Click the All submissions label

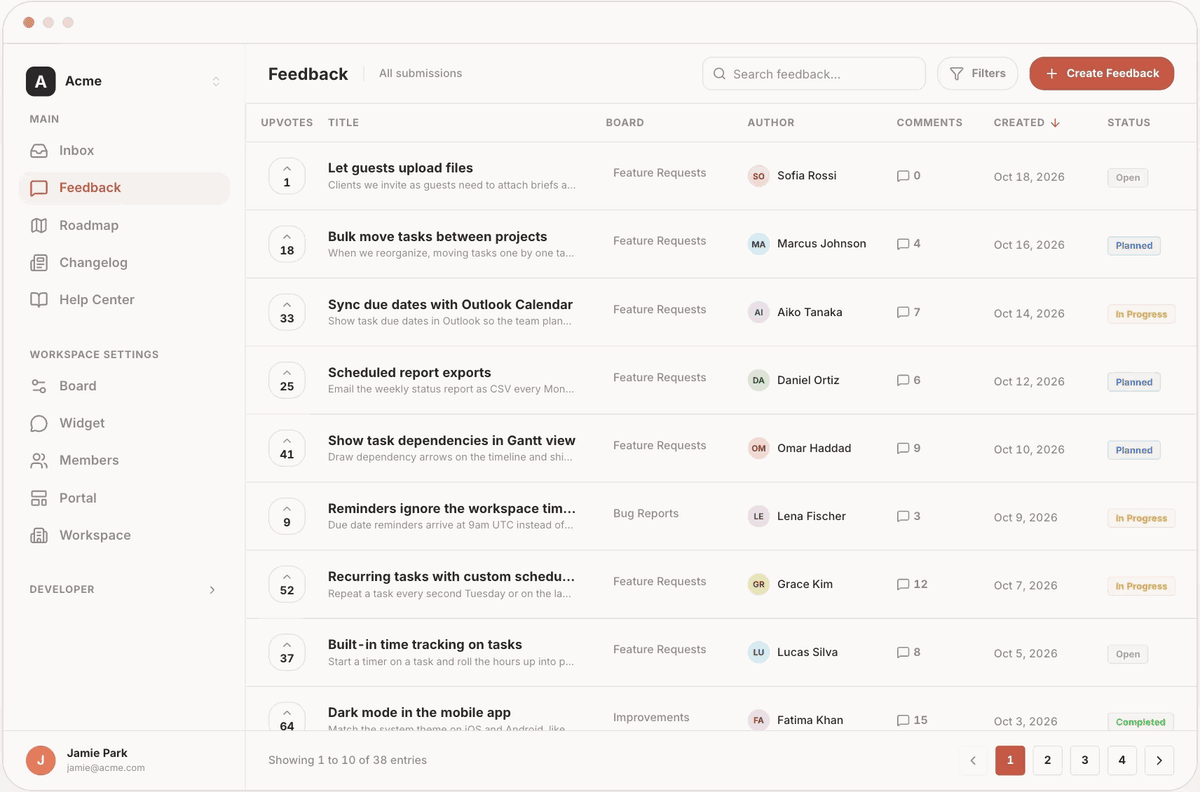(421, 74)
